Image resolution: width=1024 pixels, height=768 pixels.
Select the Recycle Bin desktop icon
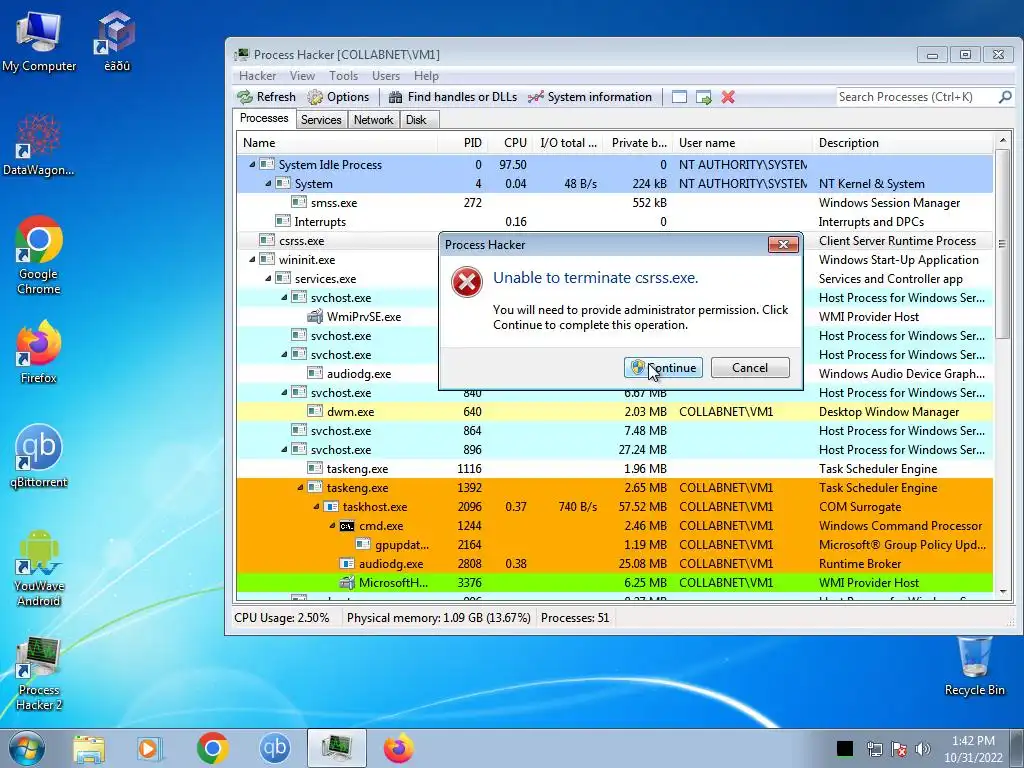(974, 667)
